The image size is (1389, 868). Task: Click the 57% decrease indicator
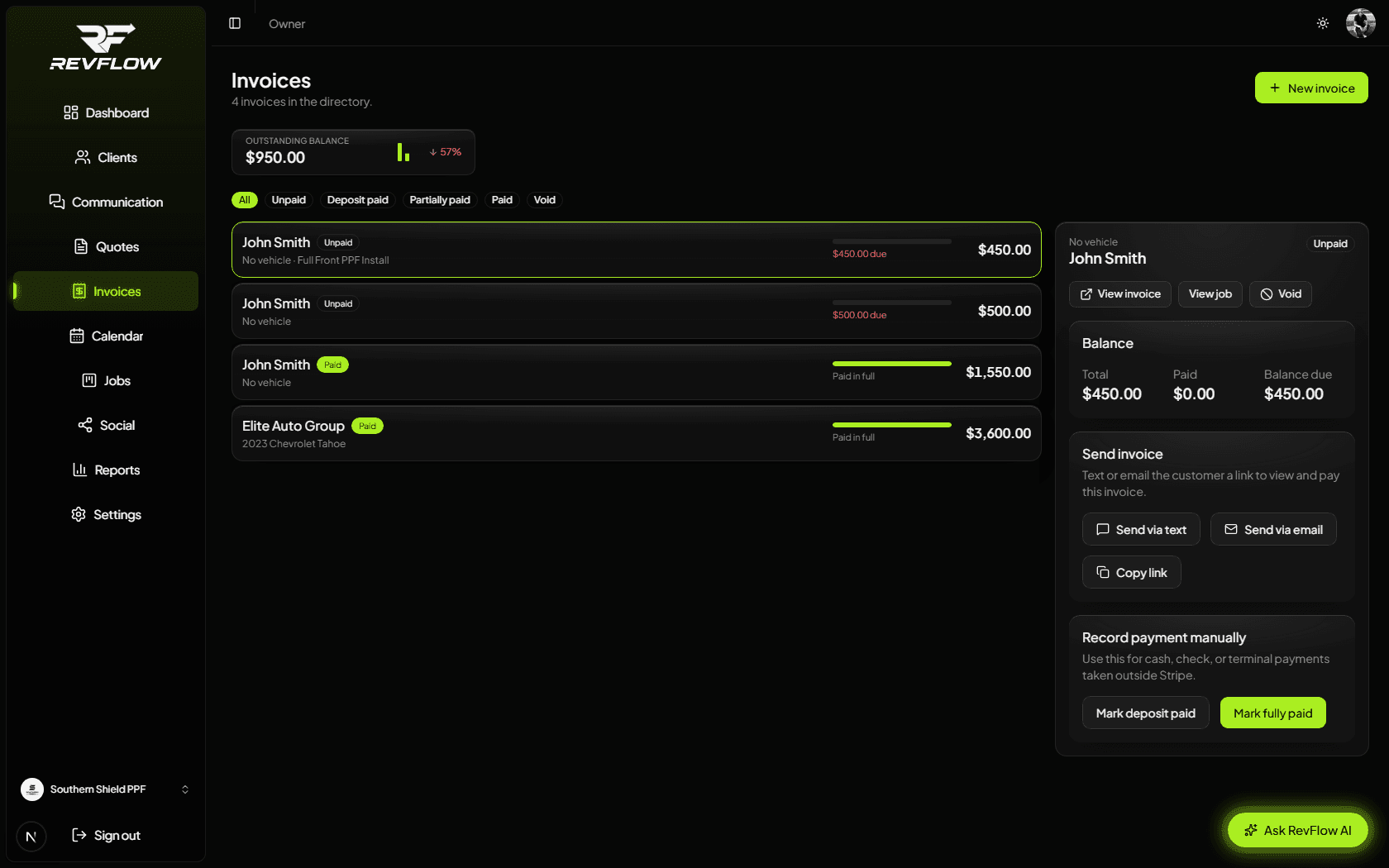[x=446, y=152]
